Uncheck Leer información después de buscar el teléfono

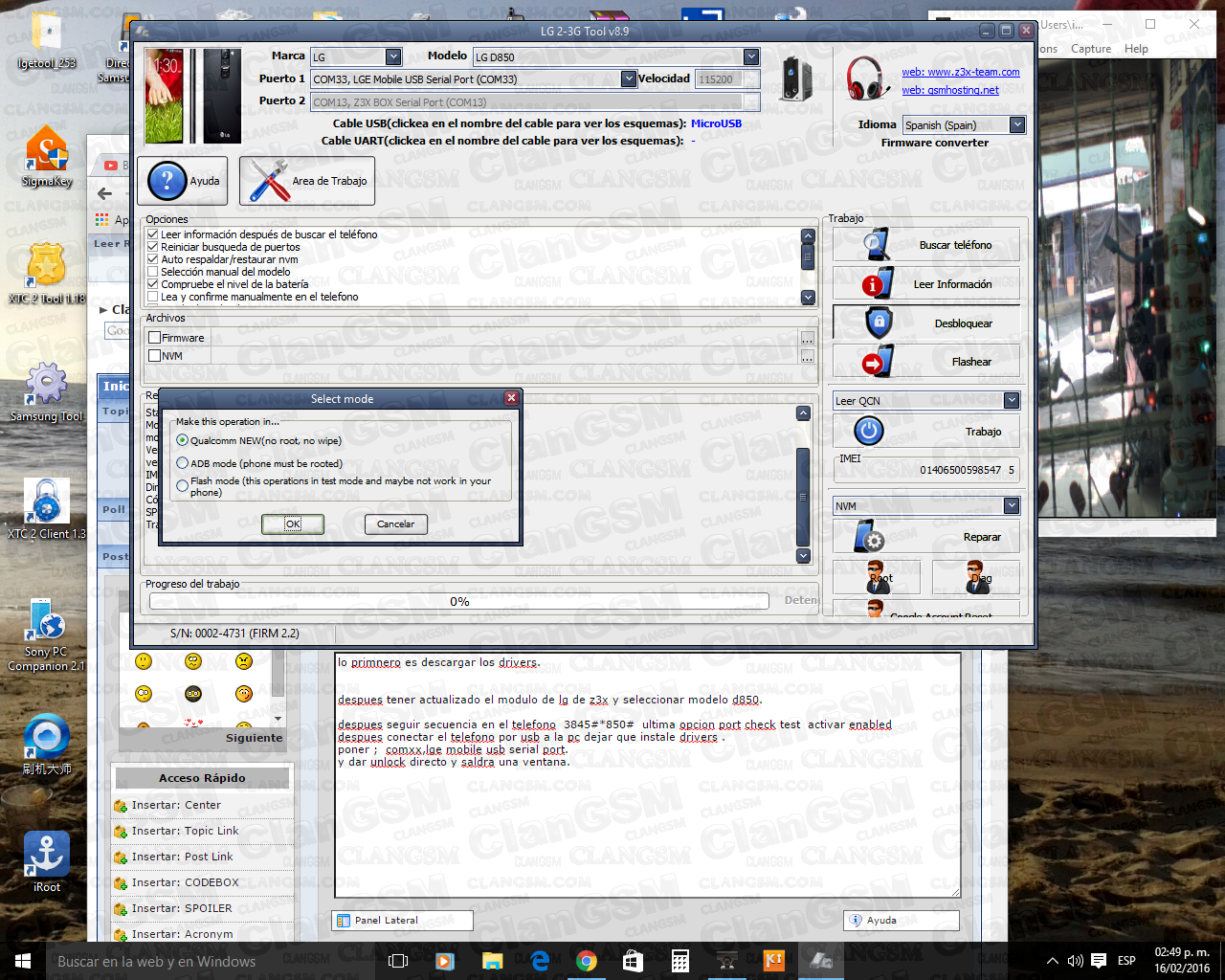(152, 234)
